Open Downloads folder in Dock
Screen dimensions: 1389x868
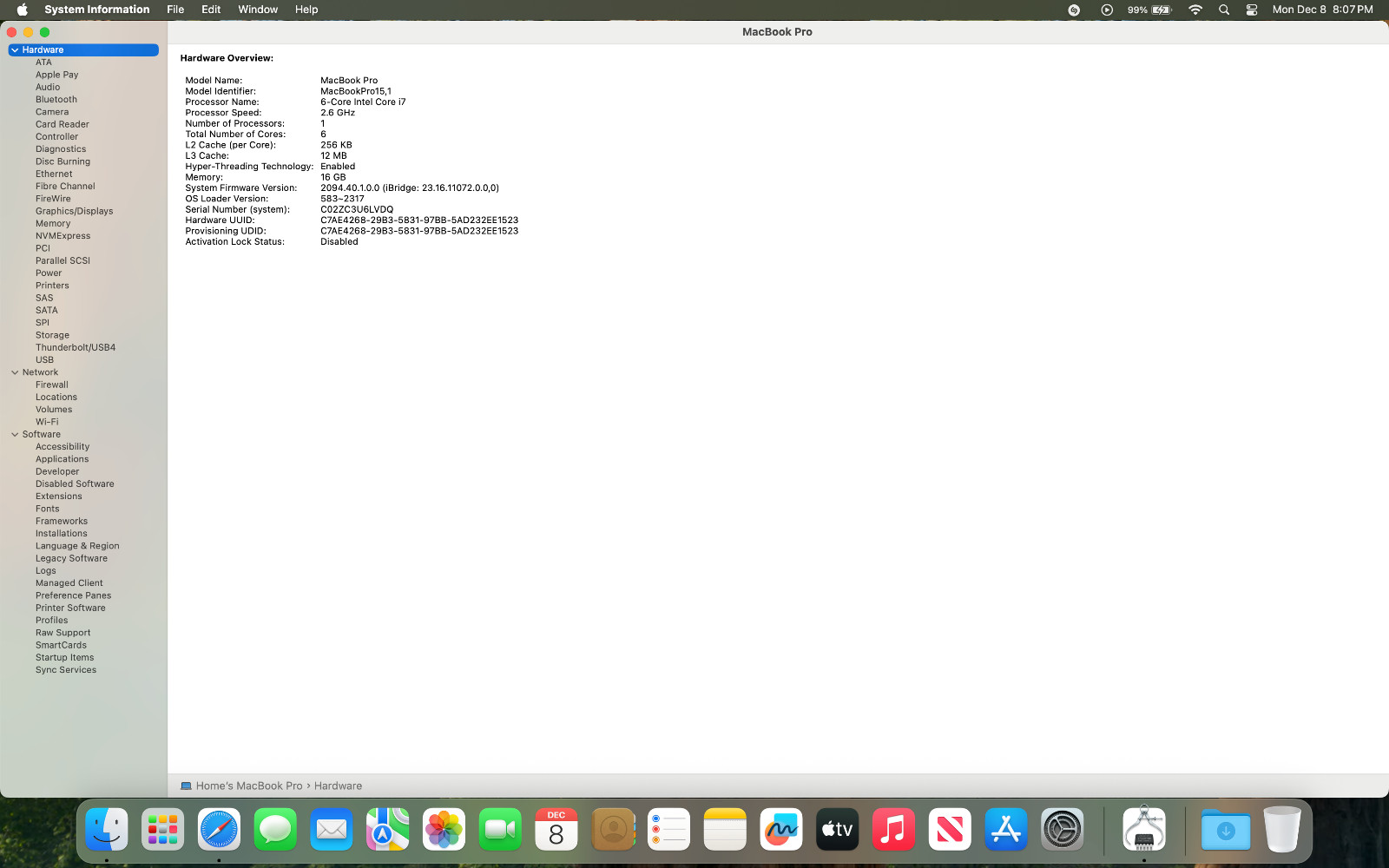1226,830
